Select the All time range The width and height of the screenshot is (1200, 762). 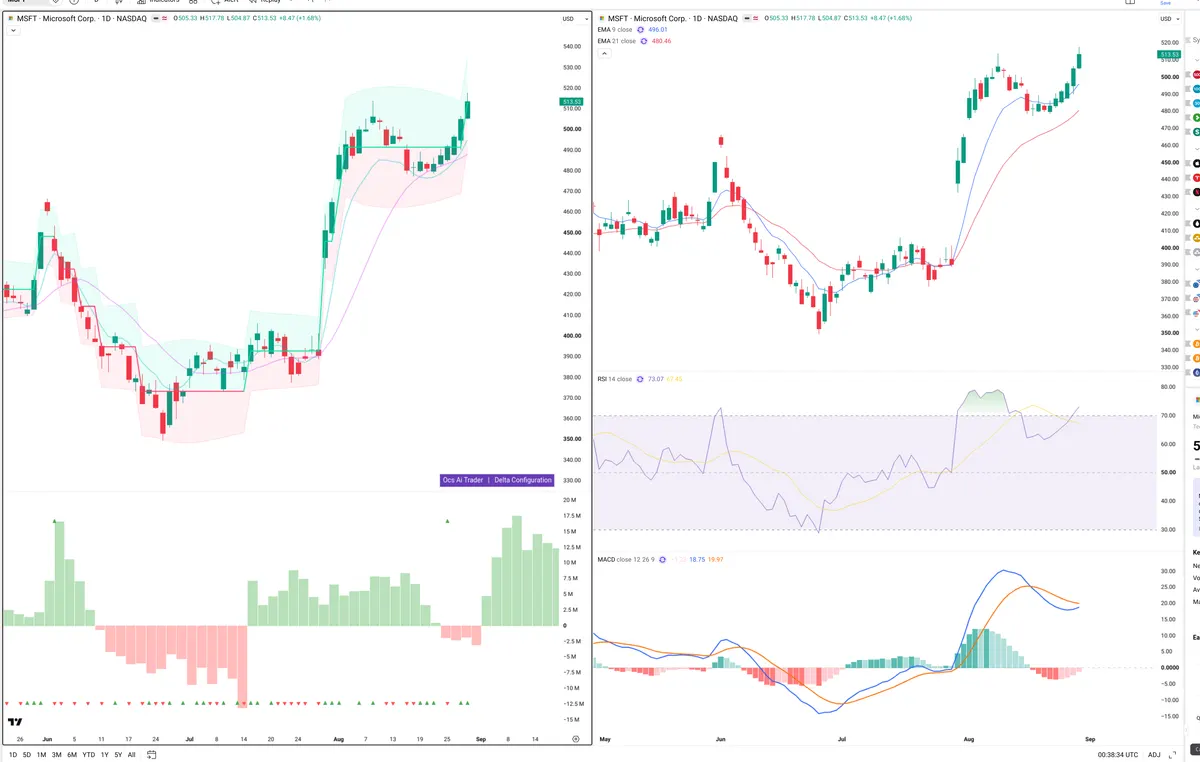[131, 754]
